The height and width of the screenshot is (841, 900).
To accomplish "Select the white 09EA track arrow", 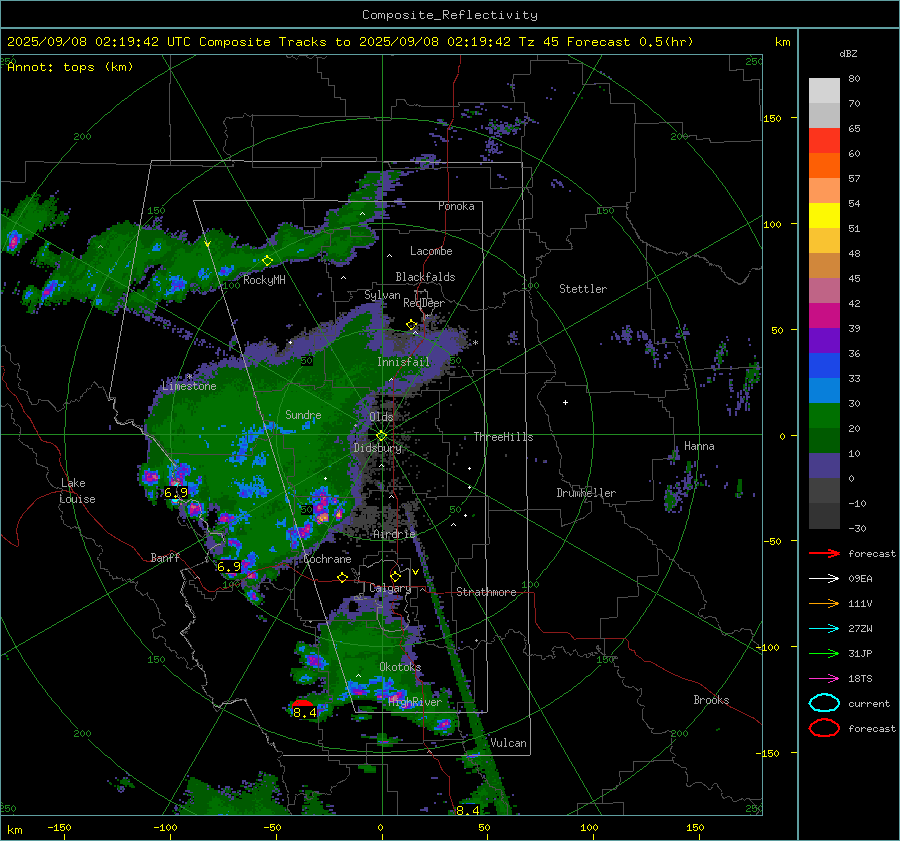I will point(824,579).
